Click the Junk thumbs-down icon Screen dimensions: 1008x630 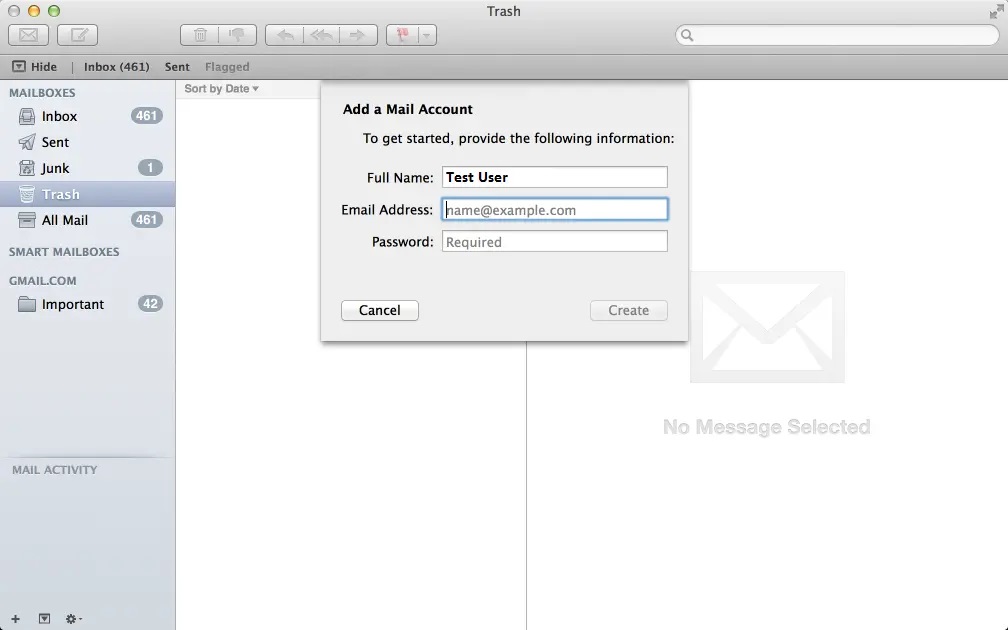237,35
